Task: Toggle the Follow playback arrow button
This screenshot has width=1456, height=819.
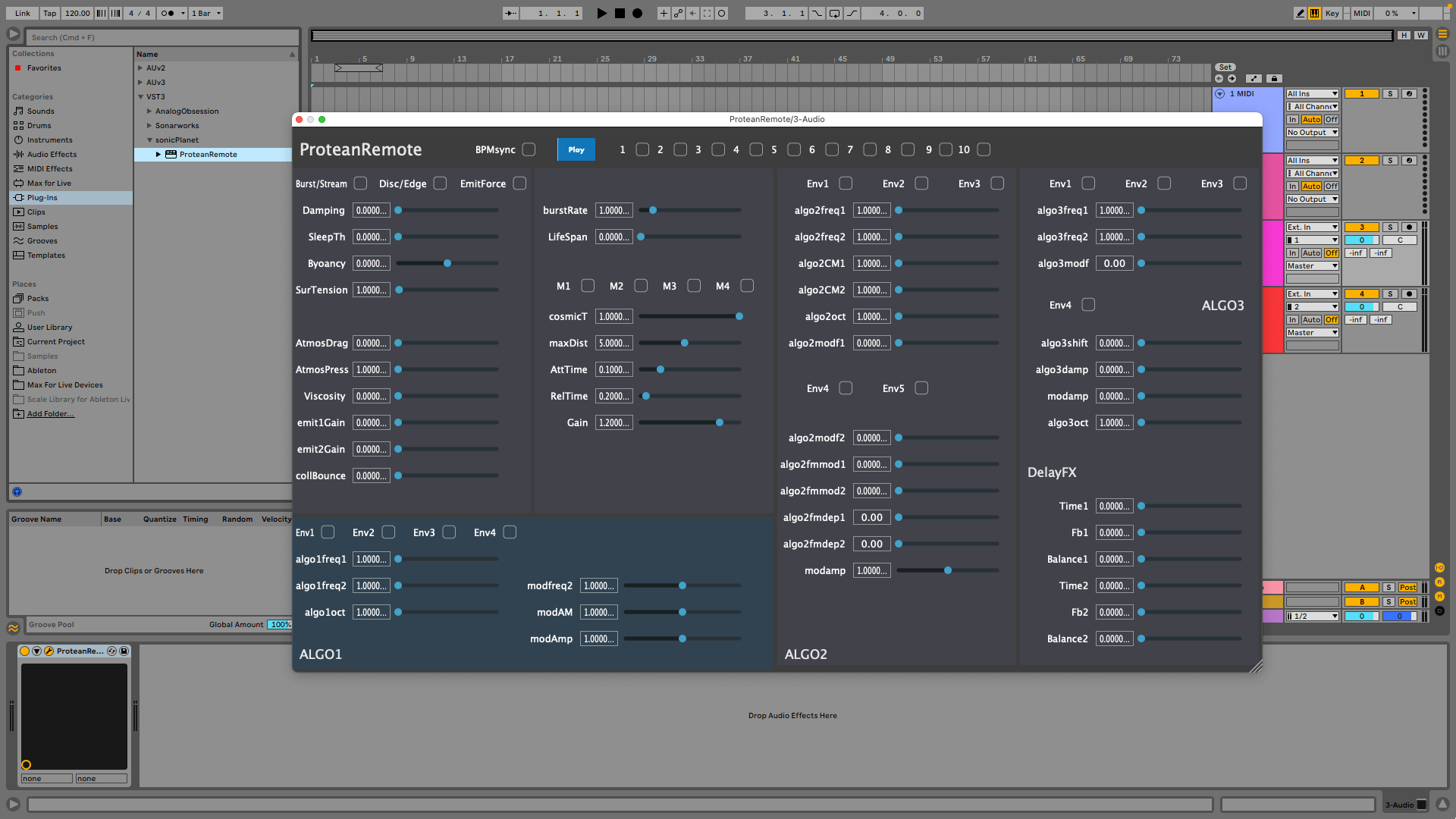Action: click(511, 13)
